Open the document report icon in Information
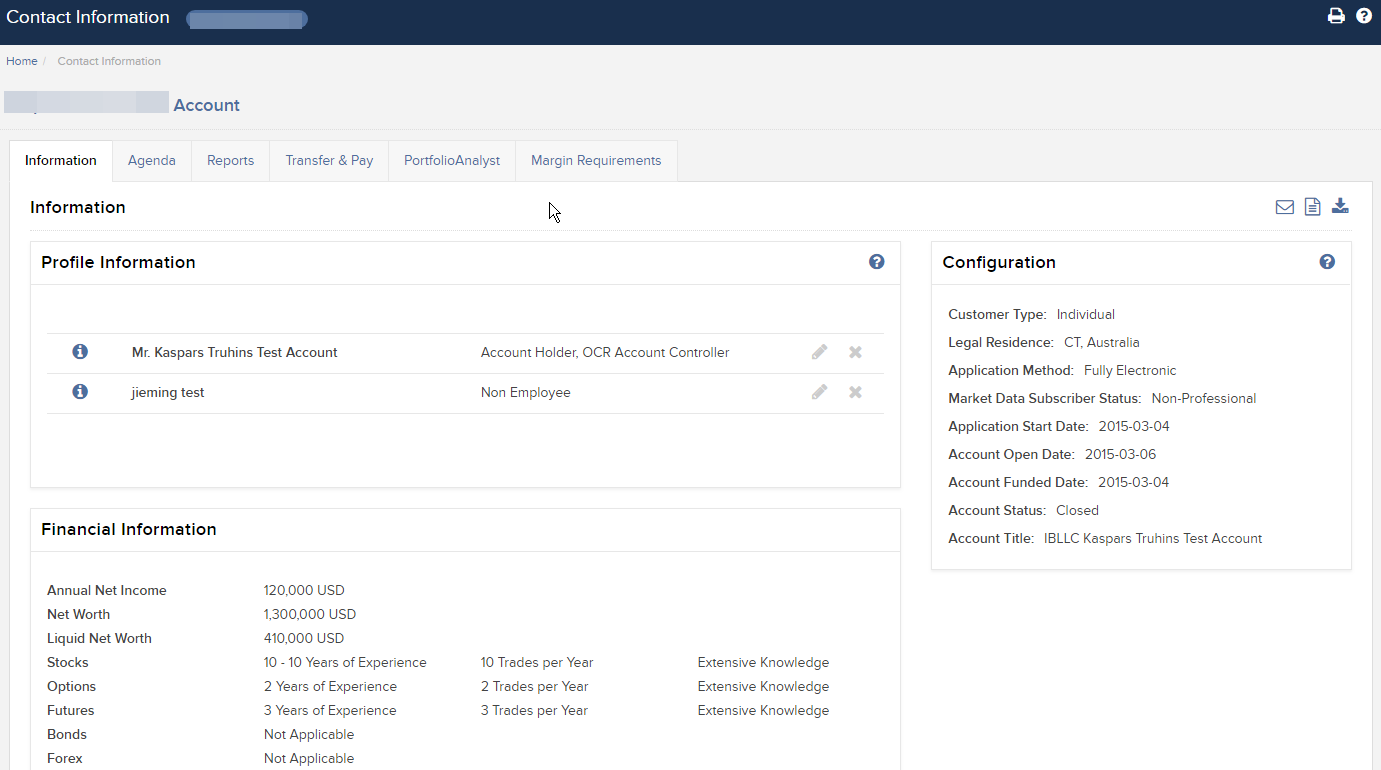This screenshot has width=1381, height=770. coord(1313,207)
